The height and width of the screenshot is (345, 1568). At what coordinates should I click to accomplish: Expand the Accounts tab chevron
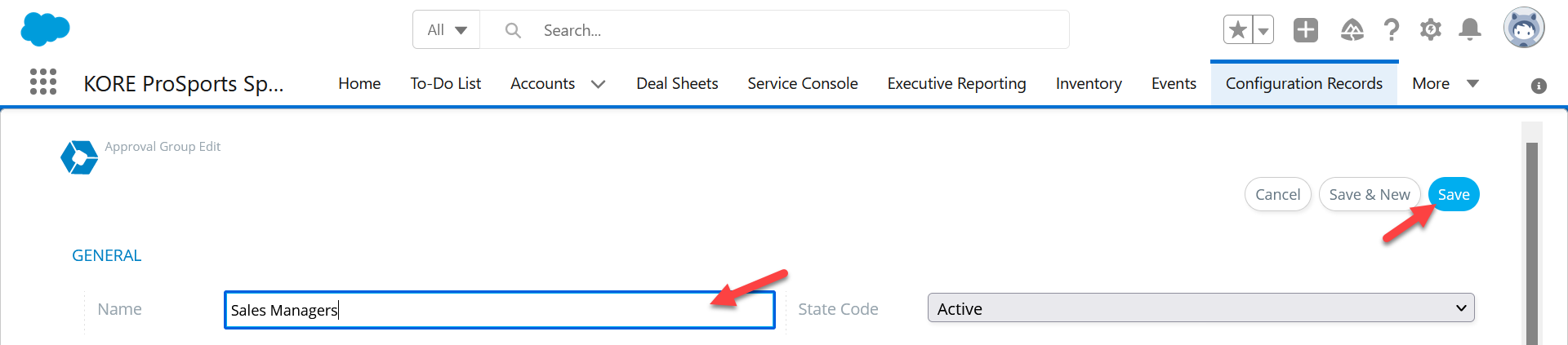(598, 84)
